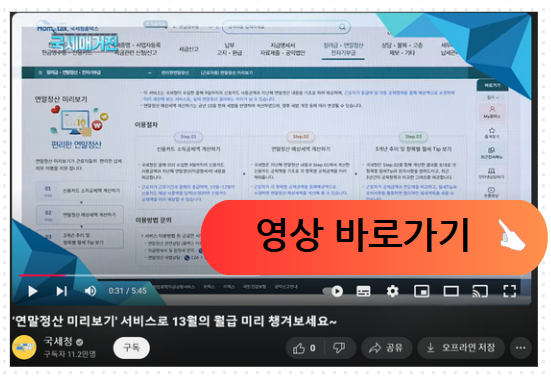Open the 국세청 channel name

58,341
